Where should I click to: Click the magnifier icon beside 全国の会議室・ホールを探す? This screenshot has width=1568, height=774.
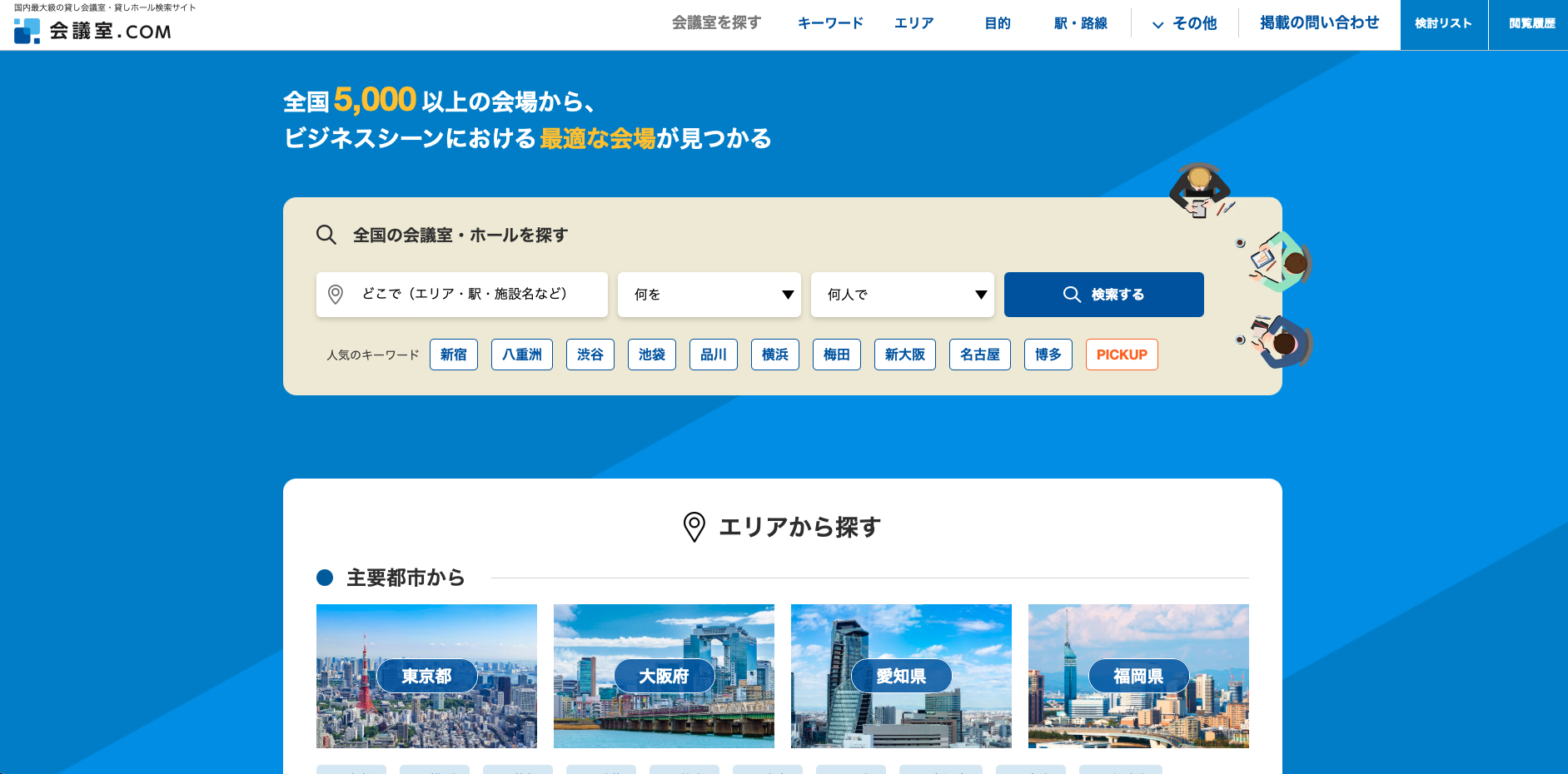pos(326,235)
